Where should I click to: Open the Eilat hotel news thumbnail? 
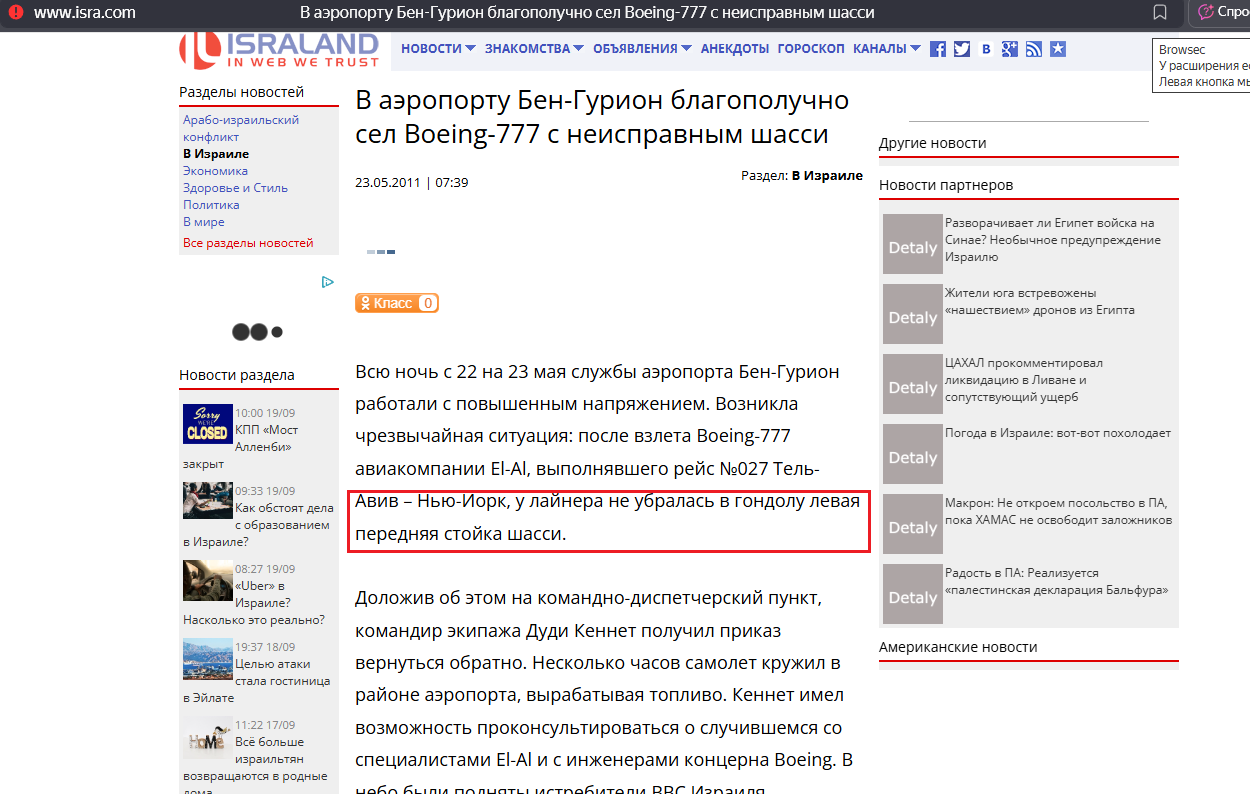[x=208, y=658]
